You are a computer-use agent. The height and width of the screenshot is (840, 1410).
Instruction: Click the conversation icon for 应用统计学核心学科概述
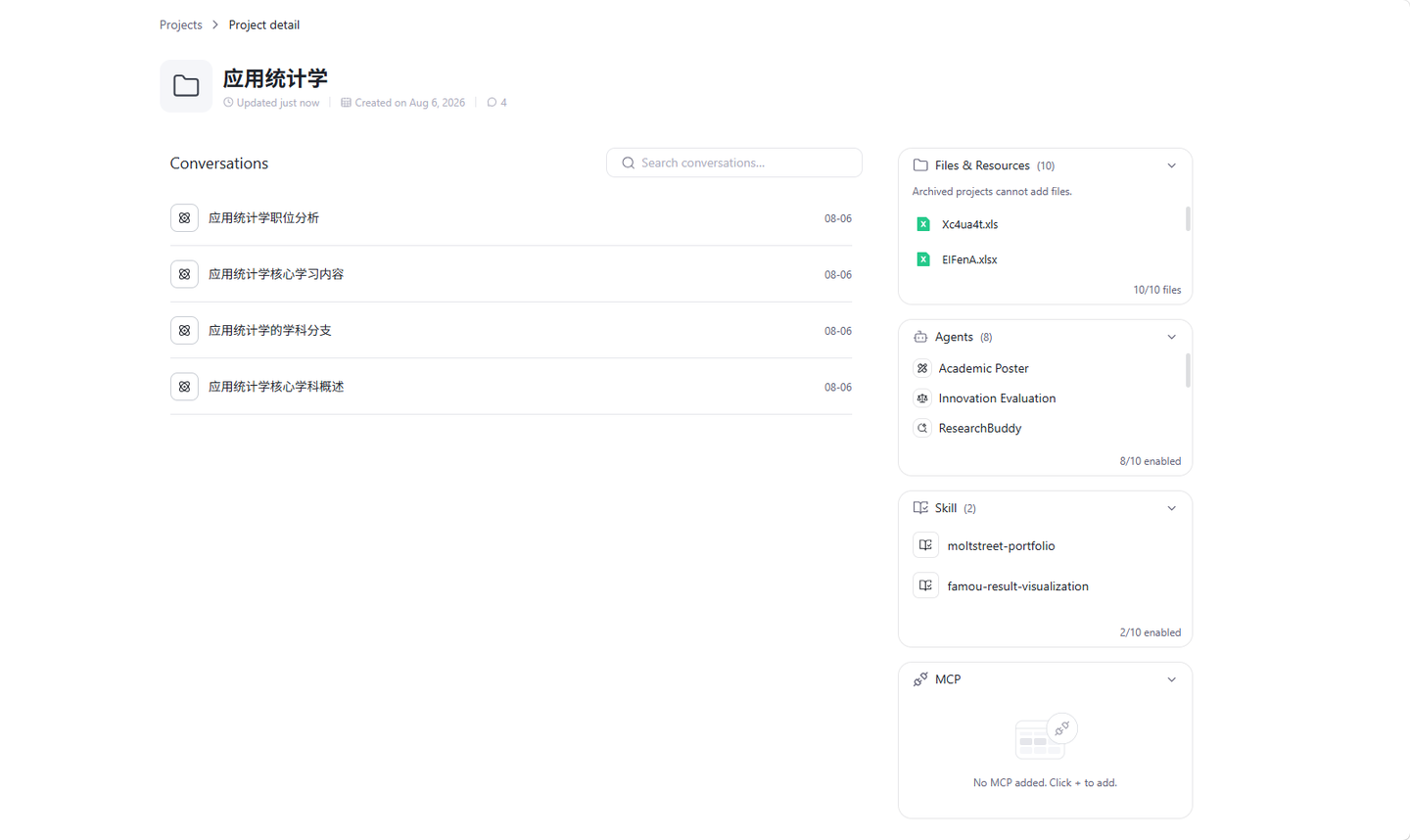click(184, 387)
